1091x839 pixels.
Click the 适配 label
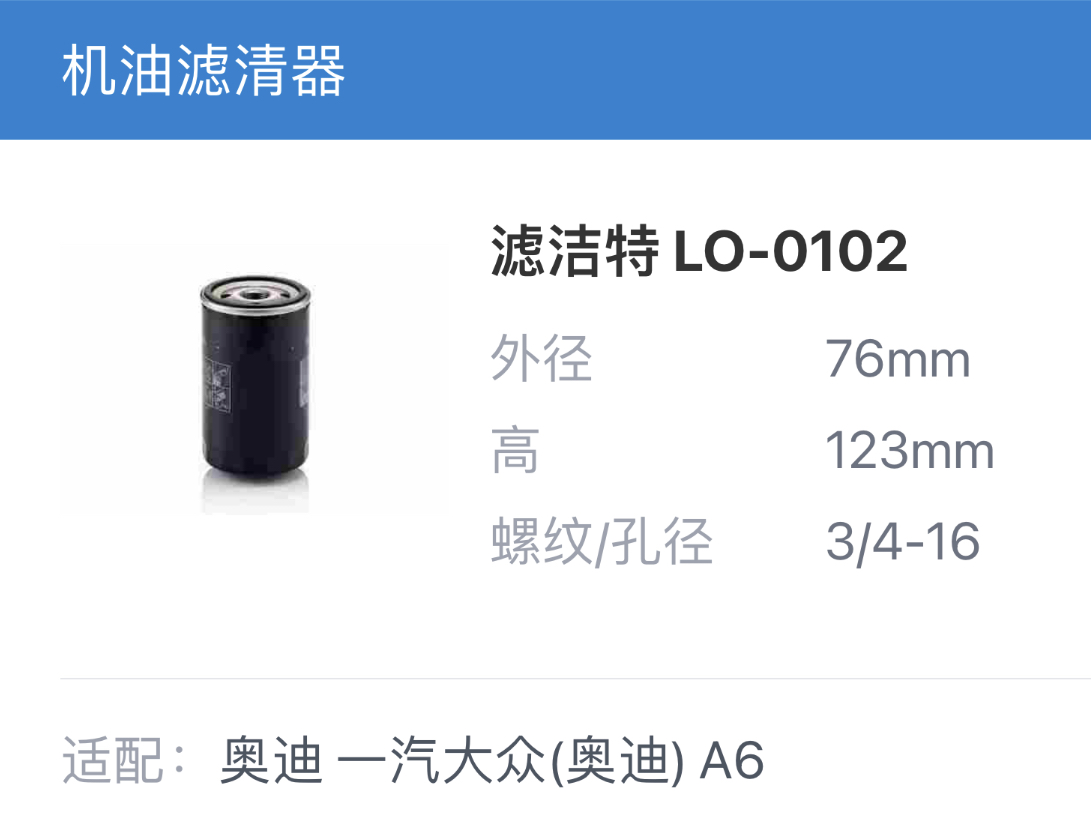124,760
